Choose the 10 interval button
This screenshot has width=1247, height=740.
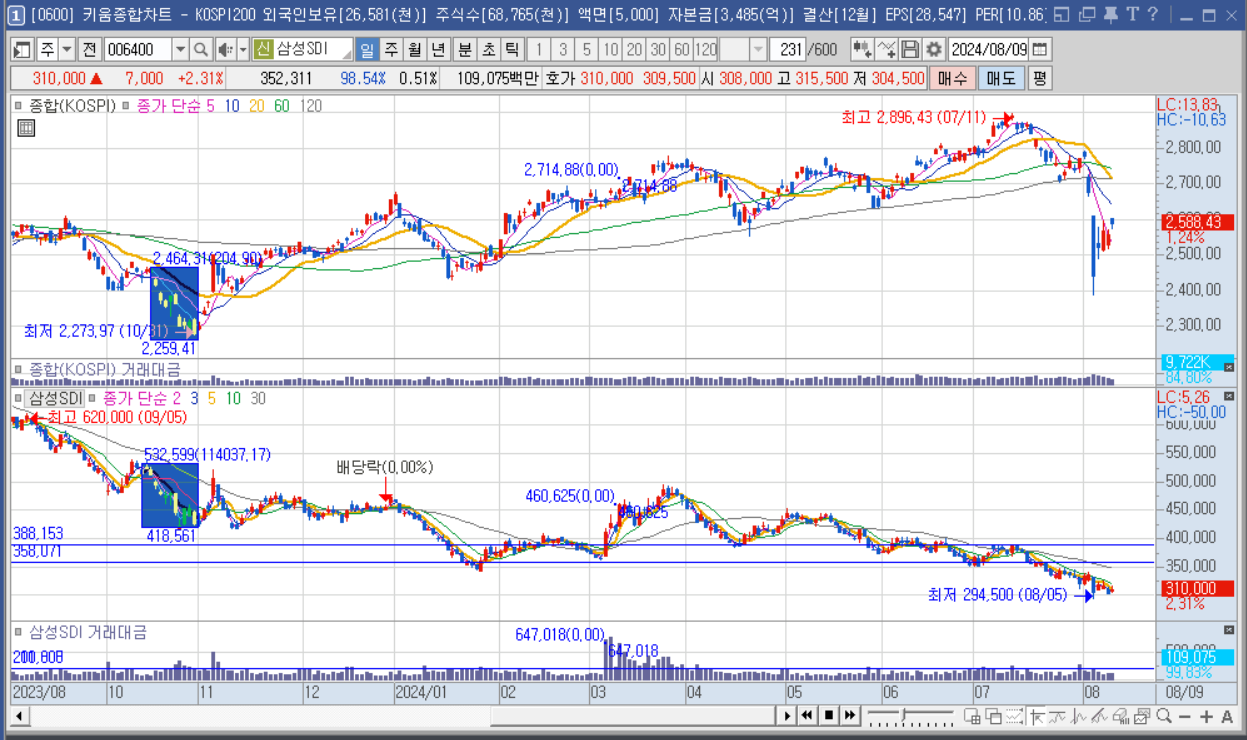pos(610,50)
